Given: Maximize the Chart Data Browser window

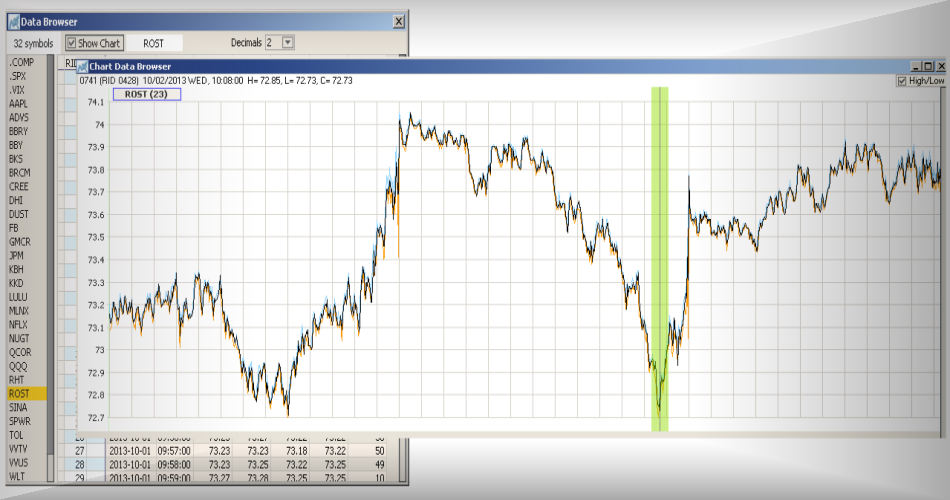Looking at the screenshot, I should point(929,66).
